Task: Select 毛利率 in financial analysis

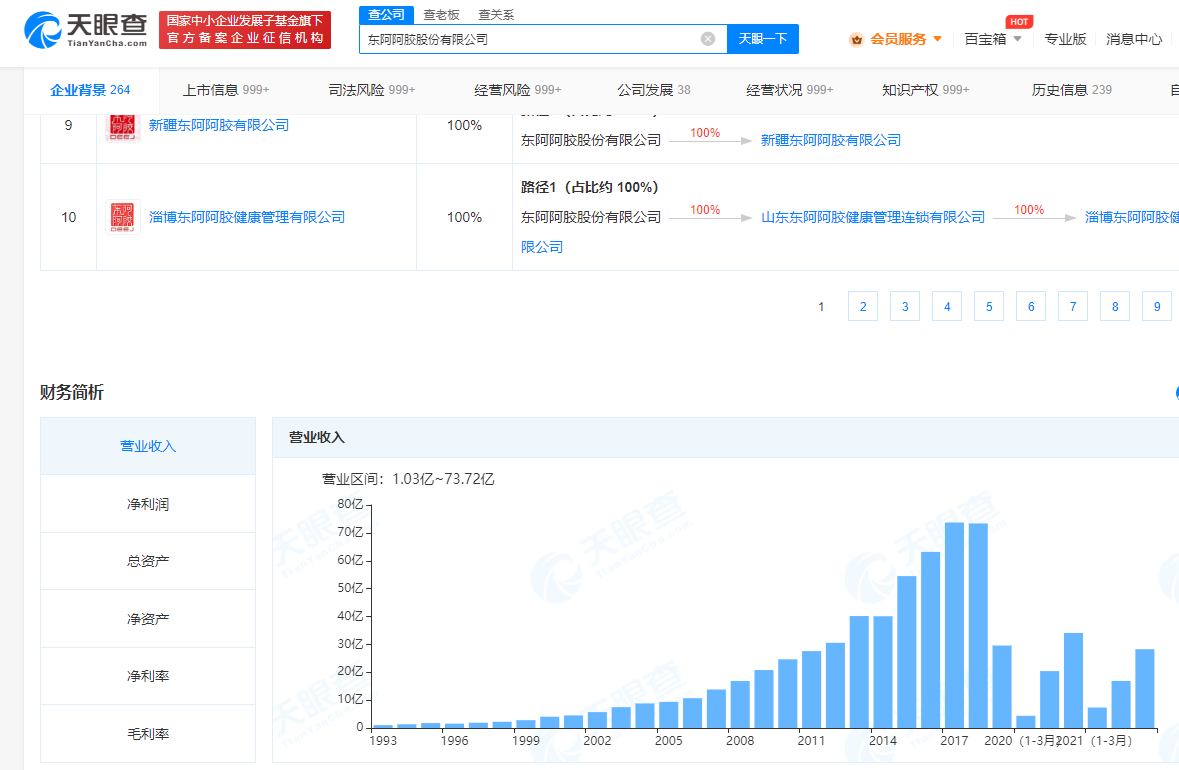Action: click(x=148, y=734)
